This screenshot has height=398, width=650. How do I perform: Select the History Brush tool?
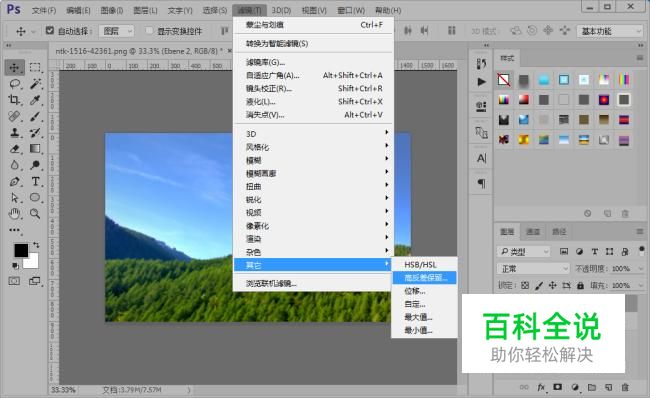coord(35,133)
